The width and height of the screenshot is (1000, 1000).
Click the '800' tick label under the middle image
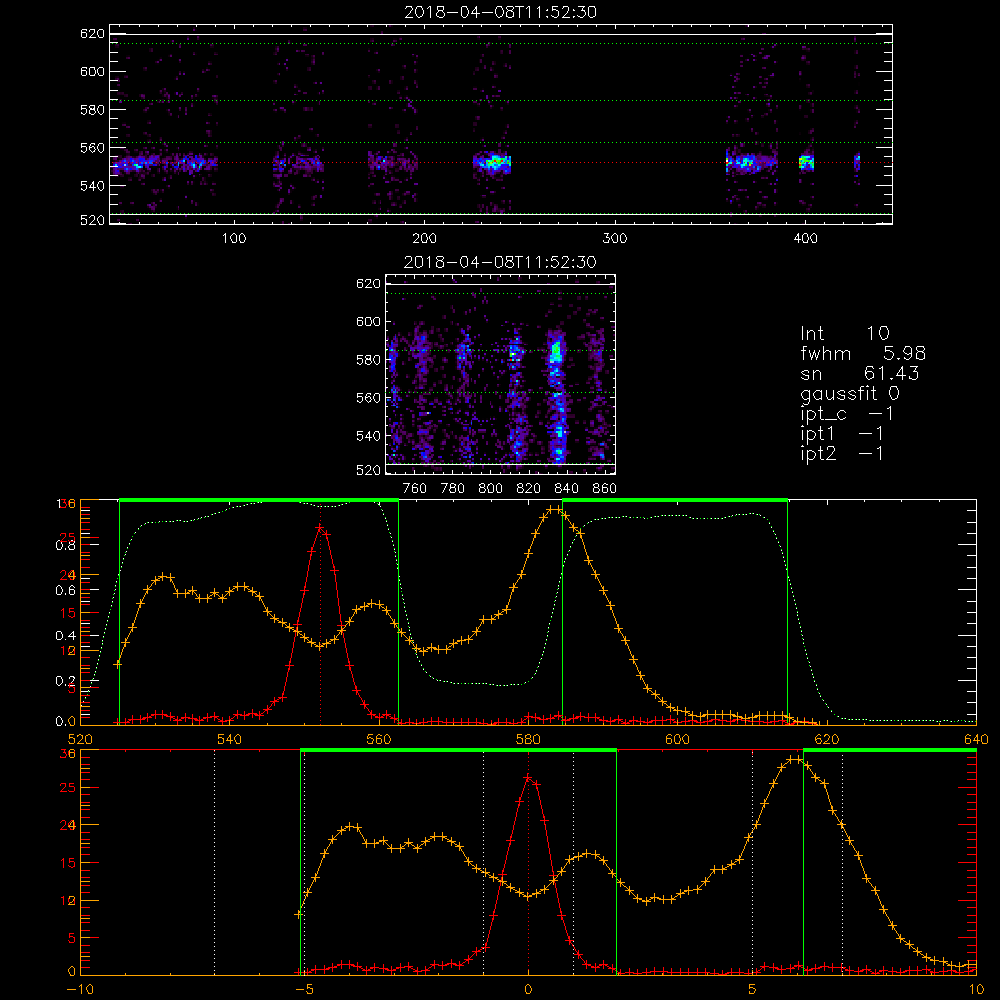(490, 489)
